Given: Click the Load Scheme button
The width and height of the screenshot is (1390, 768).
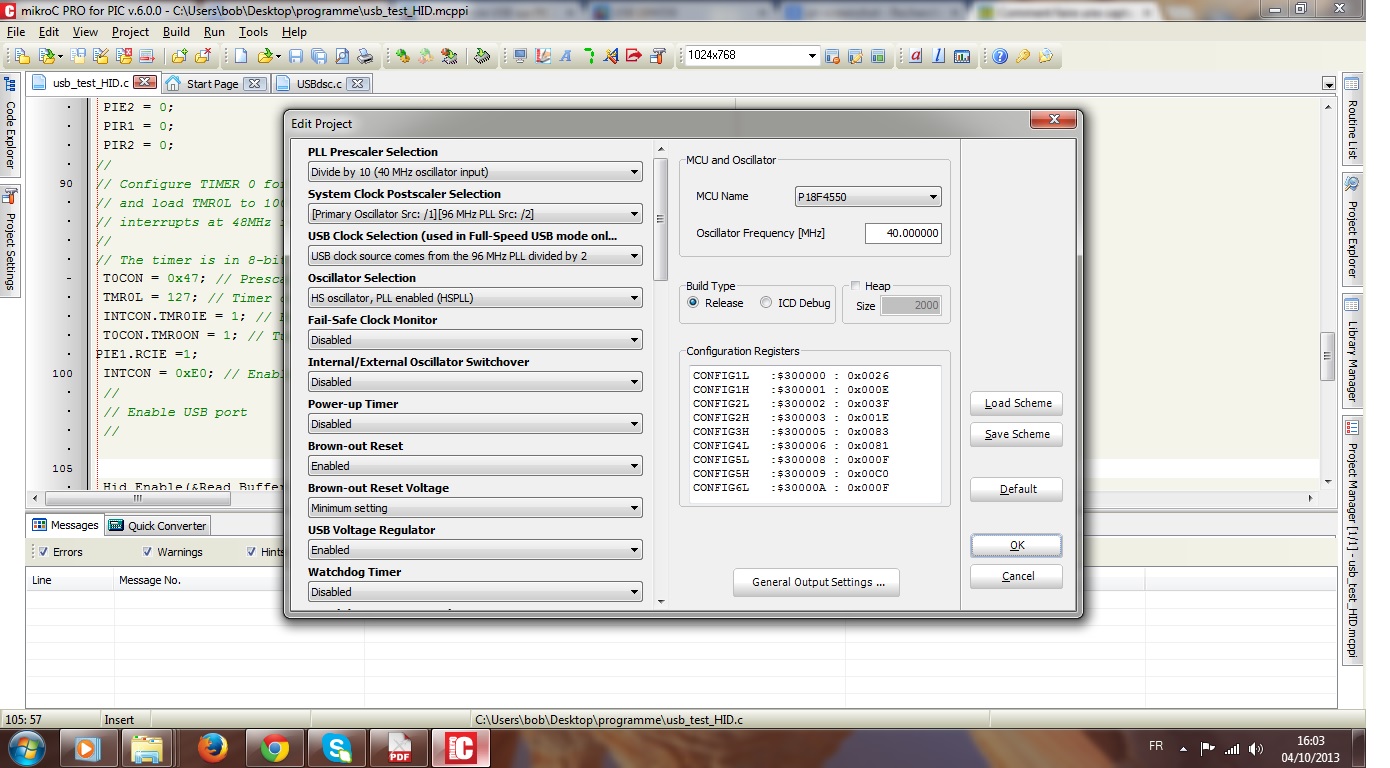Looking at the screenshot, I should pos(1016,403).
